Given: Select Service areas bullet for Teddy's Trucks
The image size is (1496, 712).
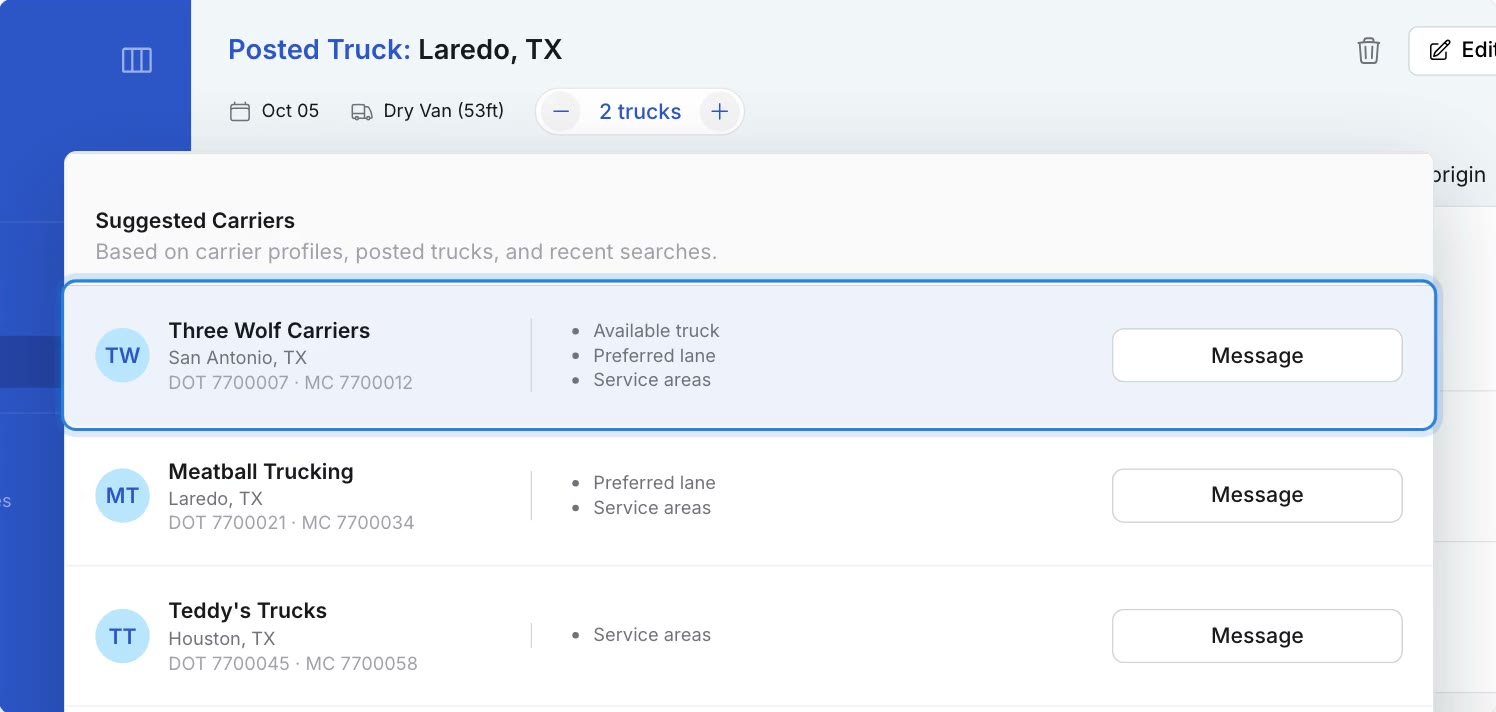Looking at the screenshot, I should [652, 635].
